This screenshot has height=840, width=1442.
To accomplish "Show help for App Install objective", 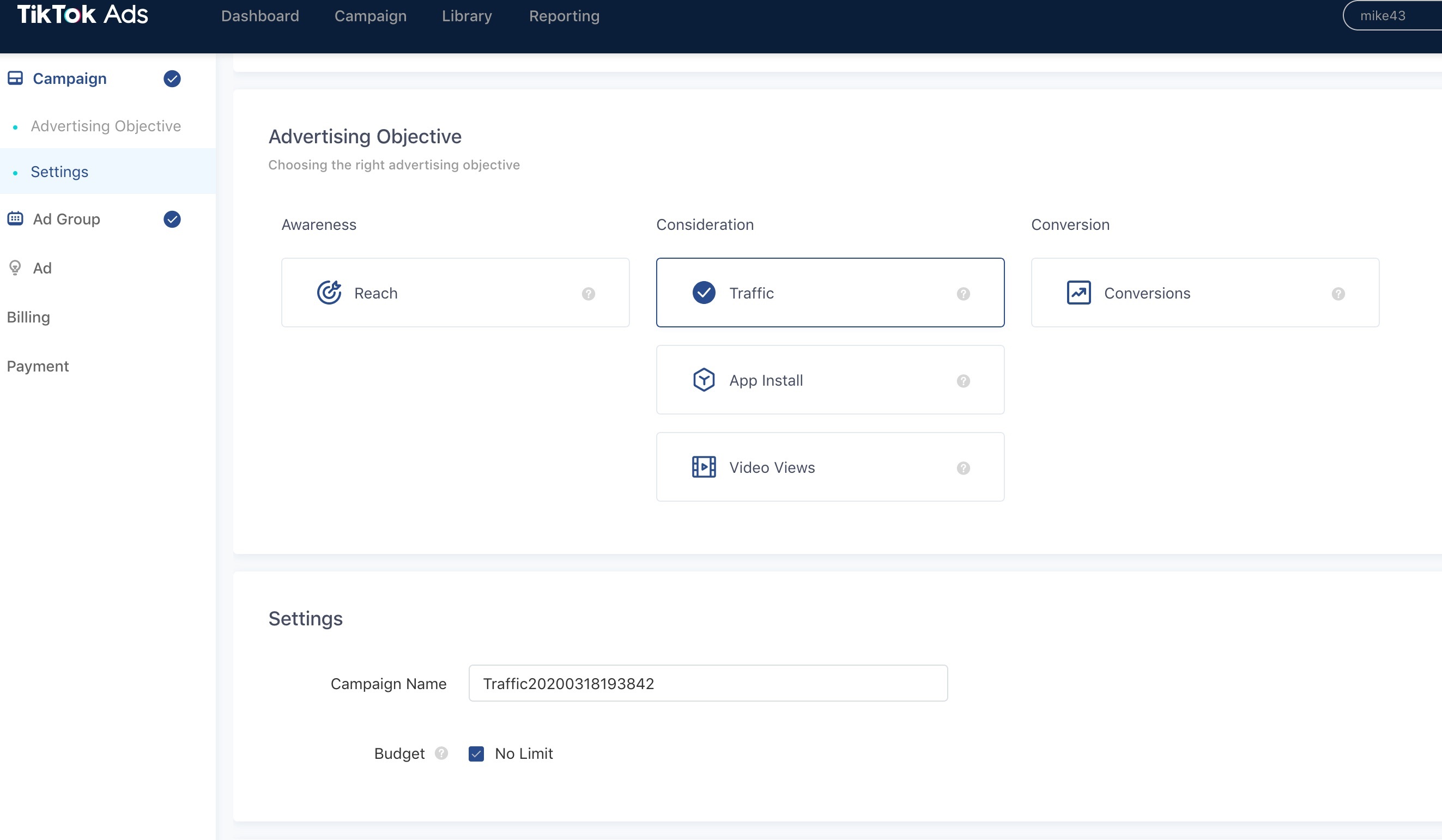I will click(x=964, y=381).
